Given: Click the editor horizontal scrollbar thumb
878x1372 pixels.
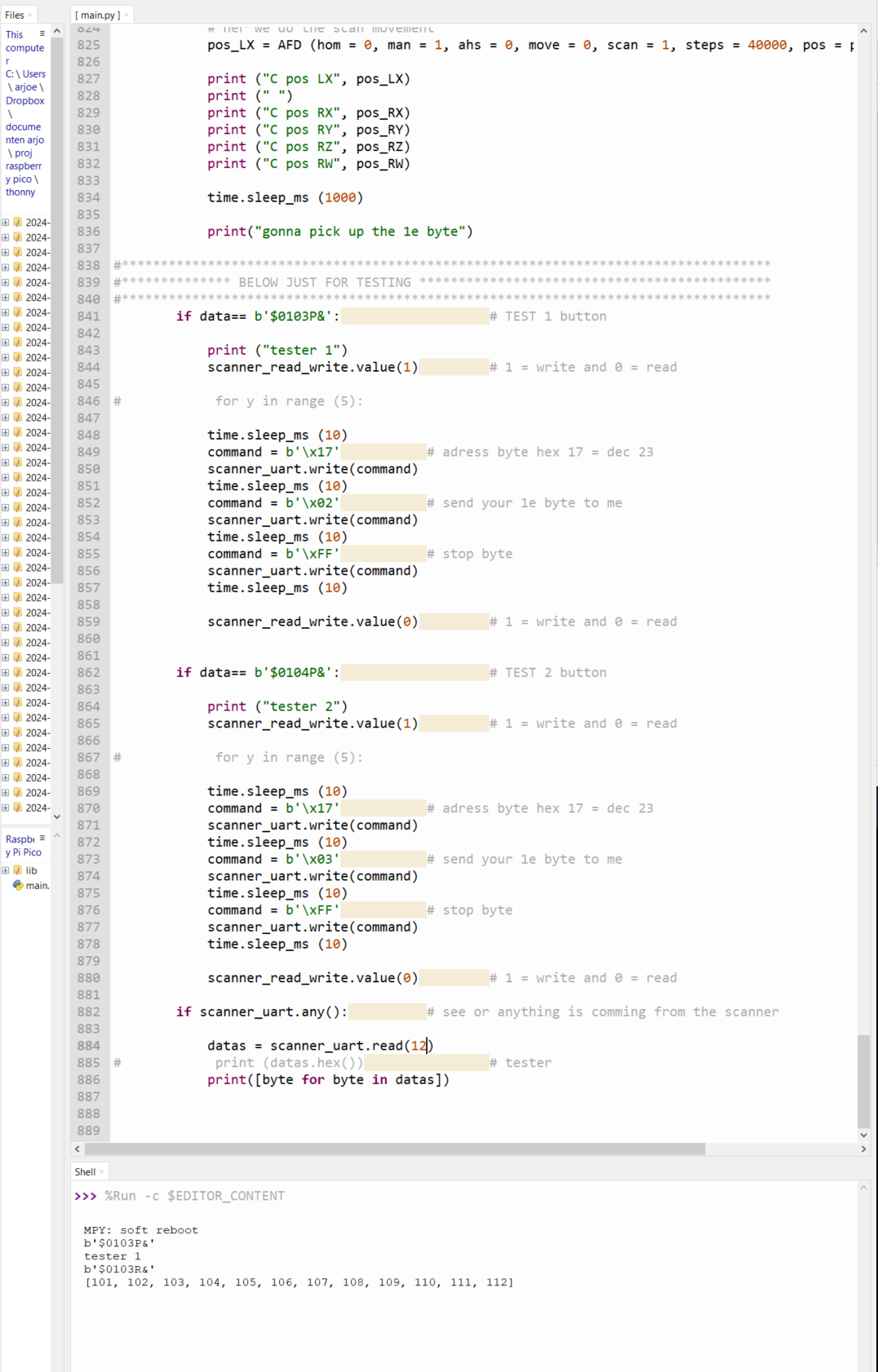Looking at the screenshot, I should 395,1148.
